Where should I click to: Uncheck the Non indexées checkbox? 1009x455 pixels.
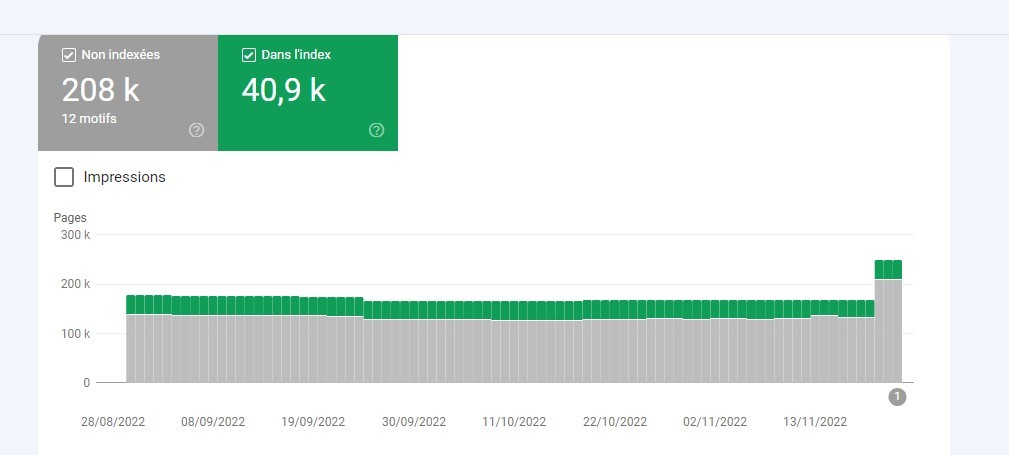69,55
